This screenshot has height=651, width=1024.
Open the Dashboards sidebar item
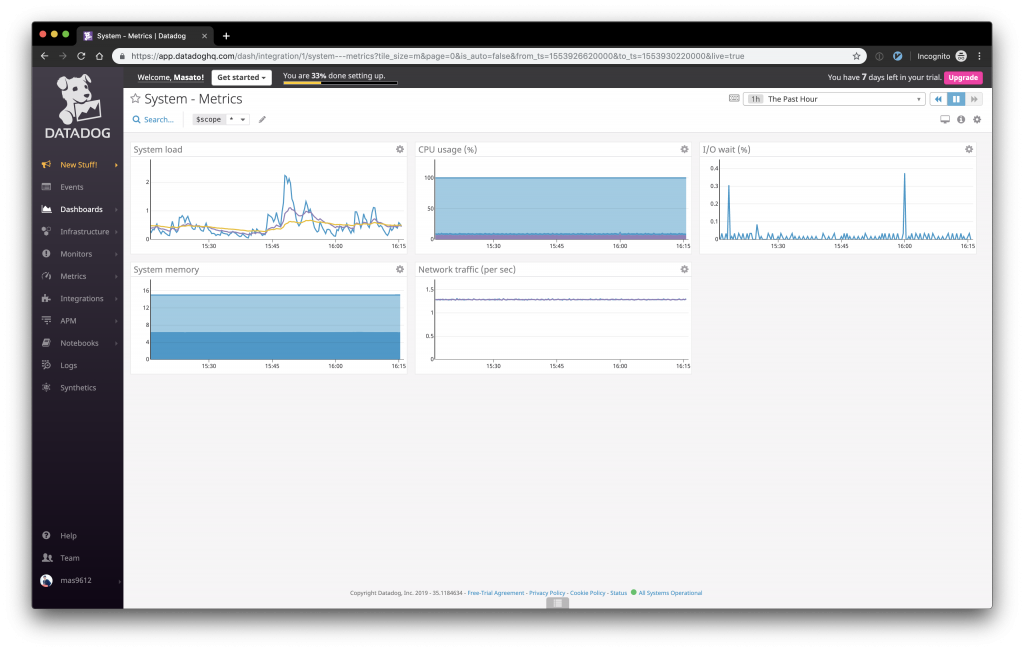[81, 209]
